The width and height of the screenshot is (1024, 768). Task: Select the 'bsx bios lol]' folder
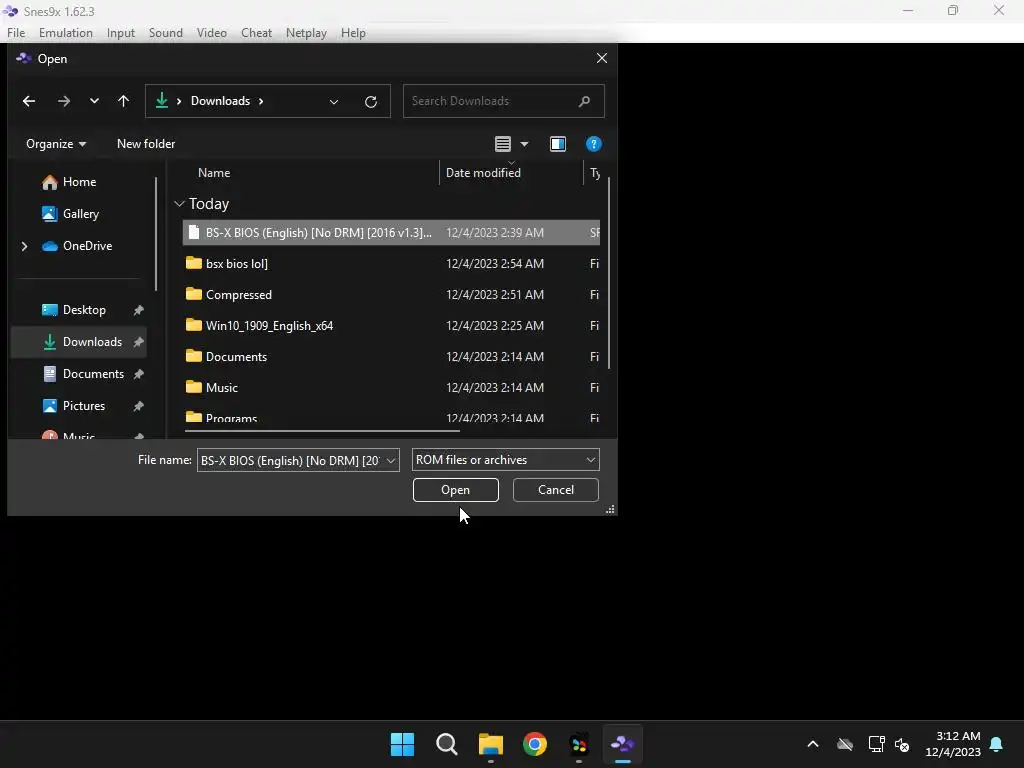(391, 264)
